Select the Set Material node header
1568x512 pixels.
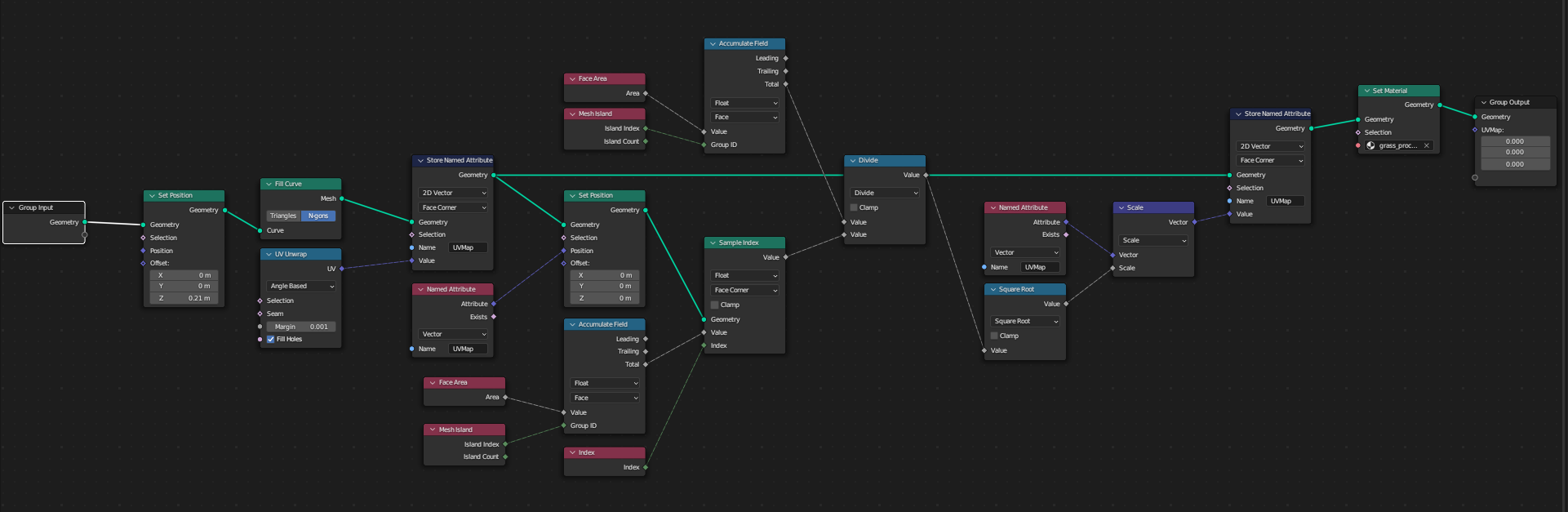[x=1398, y=91]
